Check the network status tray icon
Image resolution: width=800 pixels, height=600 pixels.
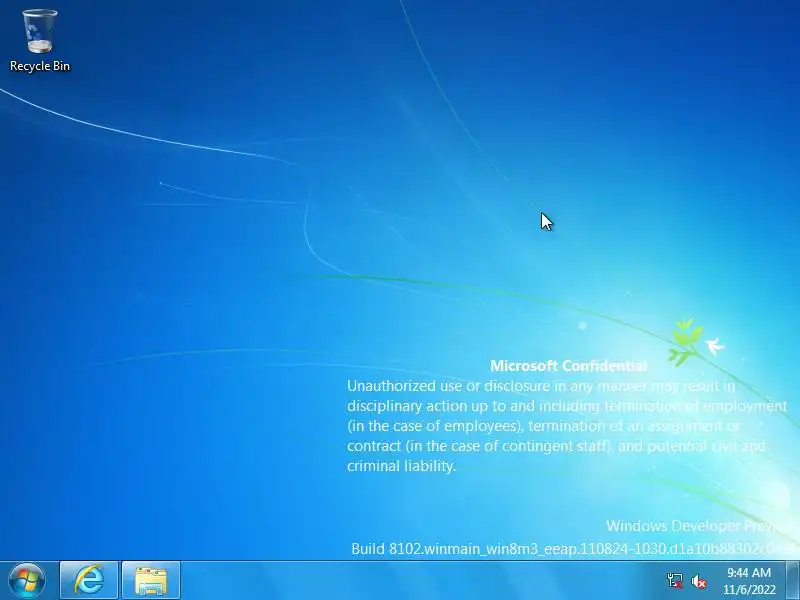[675, 581]
